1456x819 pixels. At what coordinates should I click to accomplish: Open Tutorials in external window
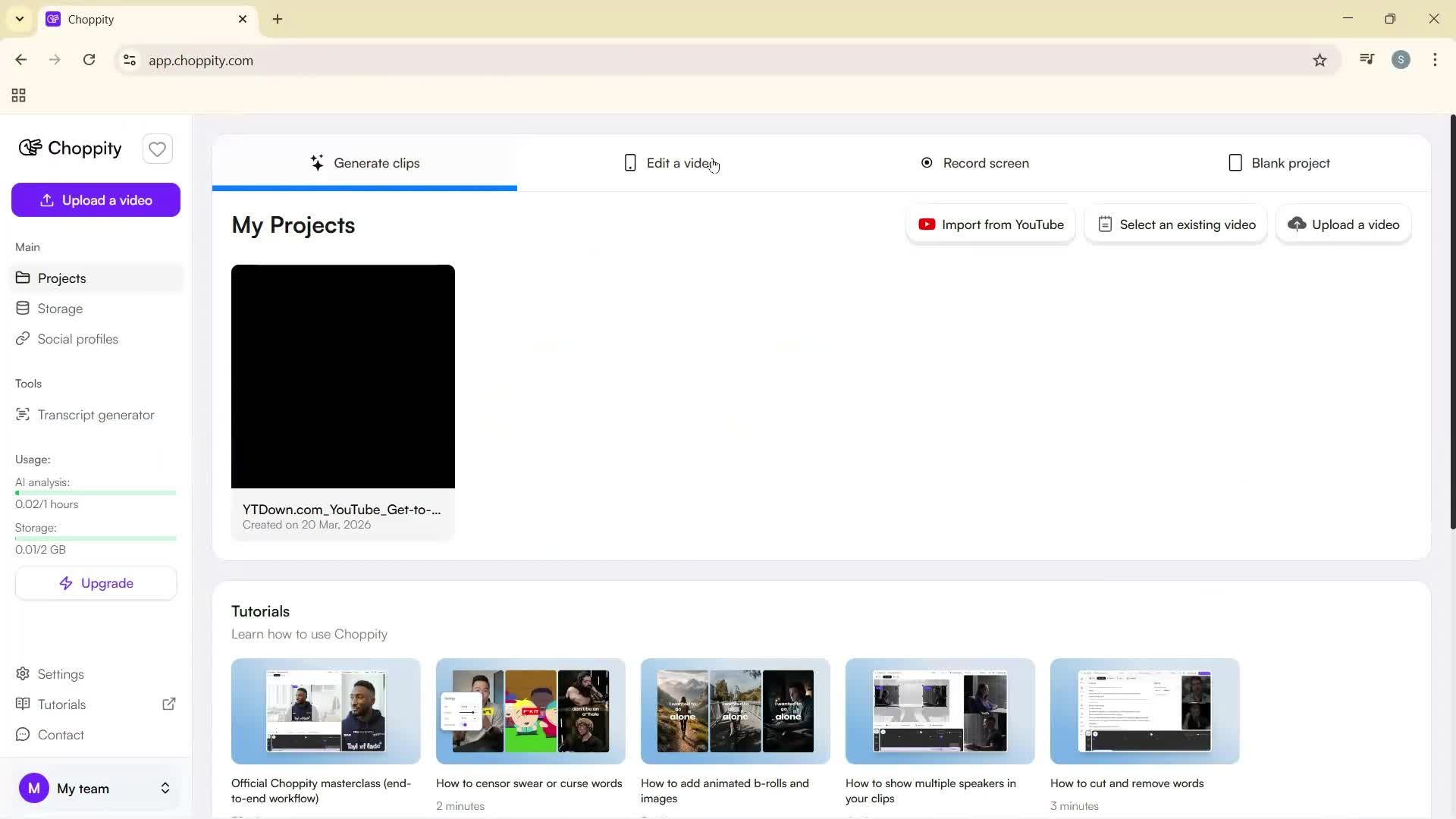click(x=169, y=704)
